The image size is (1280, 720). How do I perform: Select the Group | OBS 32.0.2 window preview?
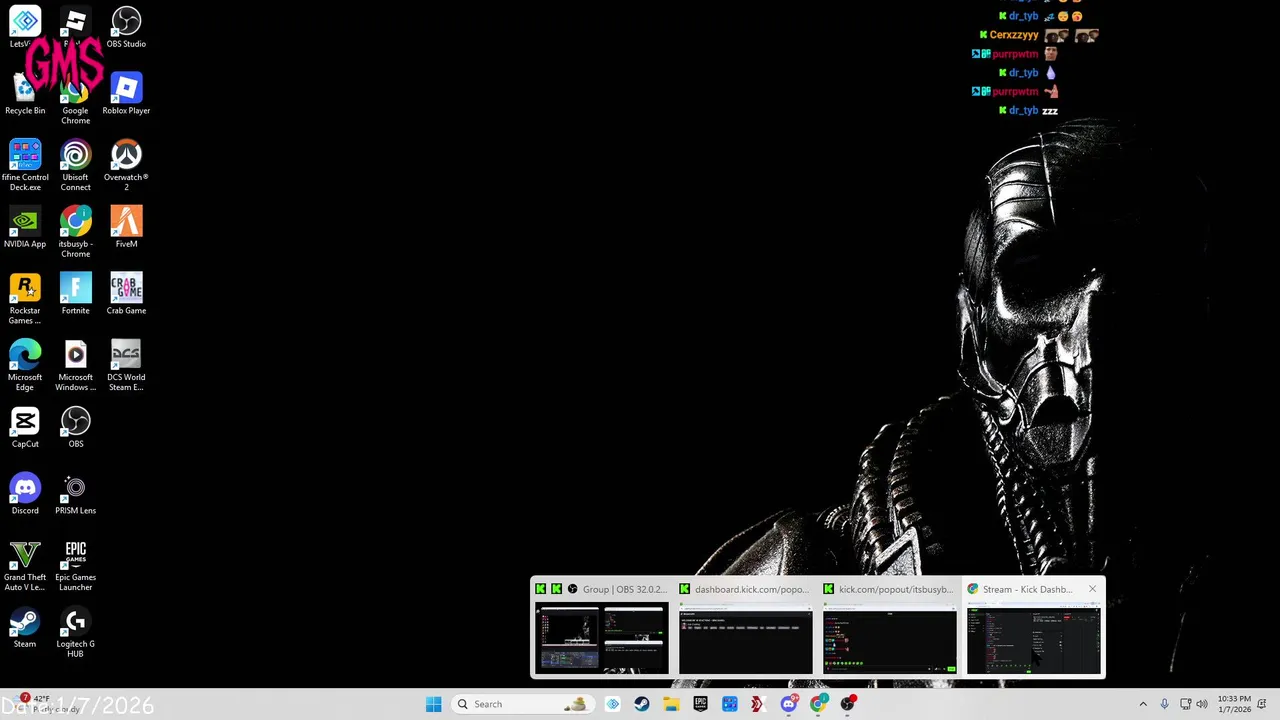tap(601, 627)
